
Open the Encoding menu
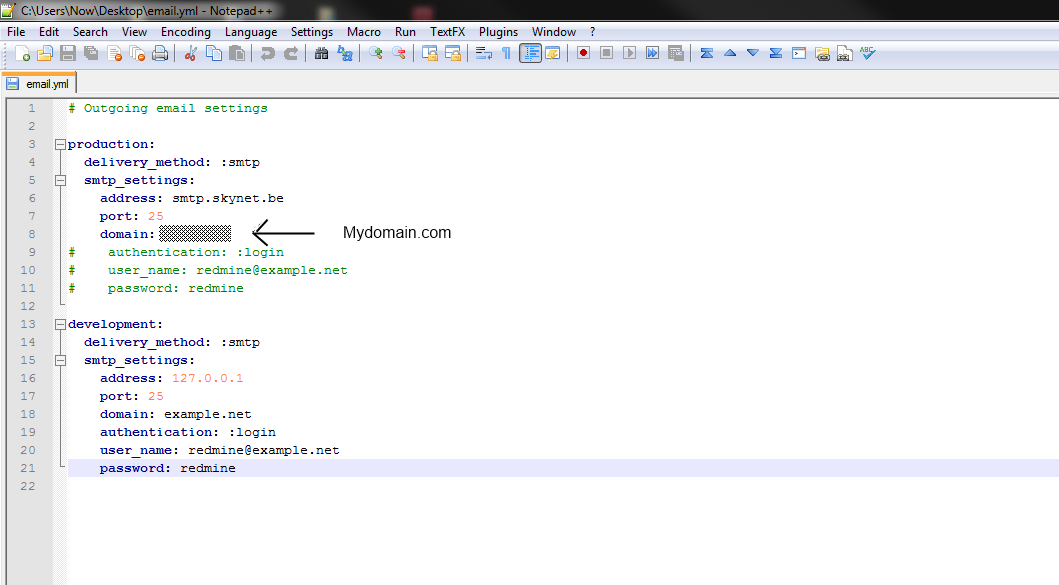[x=185, y=31]
